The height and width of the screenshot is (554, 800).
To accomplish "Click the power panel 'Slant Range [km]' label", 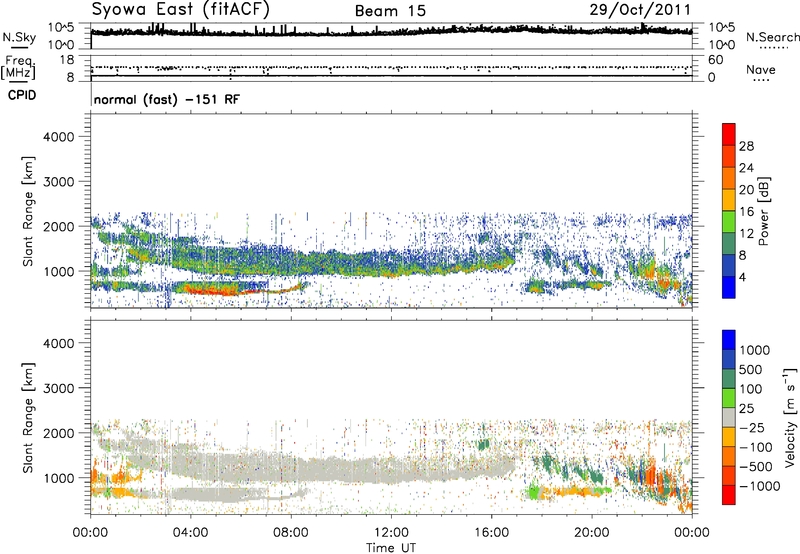I will (x=28, y=212).
